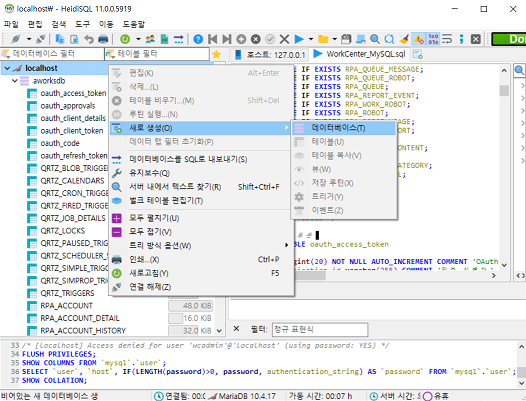
Task: Click the new query tab icon
Action: (x=418, y=54)
